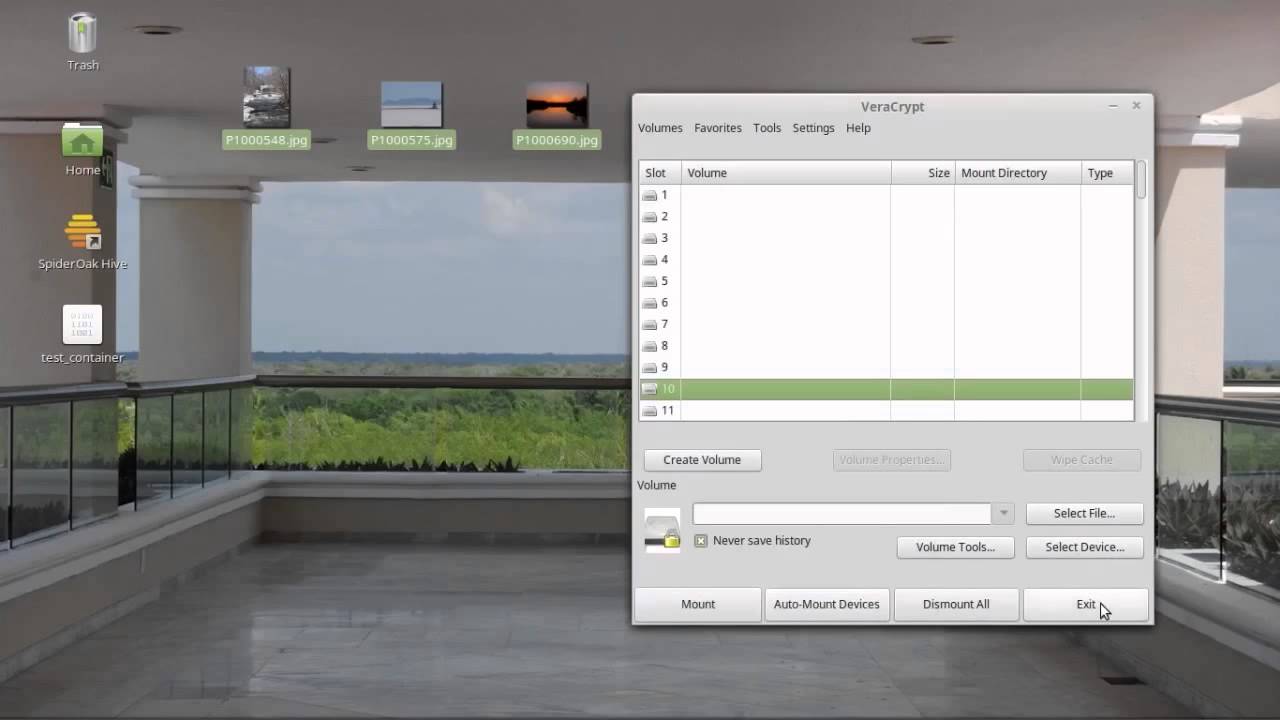The width and height of the screenshot is (1280, 720).
Task: Open the Settings menu
Action: (813, 128)
